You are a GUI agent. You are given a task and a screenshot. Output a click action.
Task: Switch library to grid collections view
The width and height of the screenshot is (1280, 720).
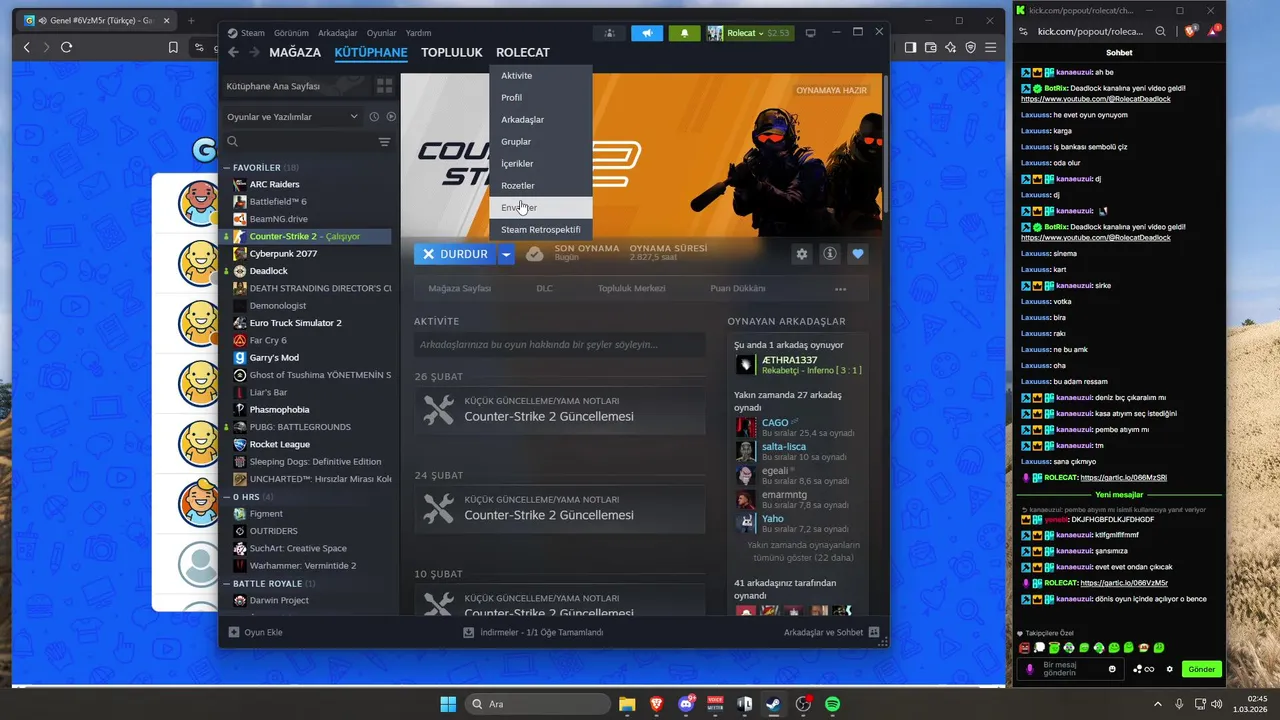coord(384,86)
